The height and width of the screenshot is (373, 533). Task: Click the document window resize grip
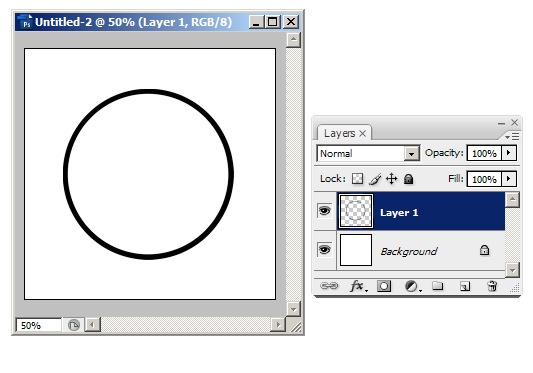(x=295, y=326)
